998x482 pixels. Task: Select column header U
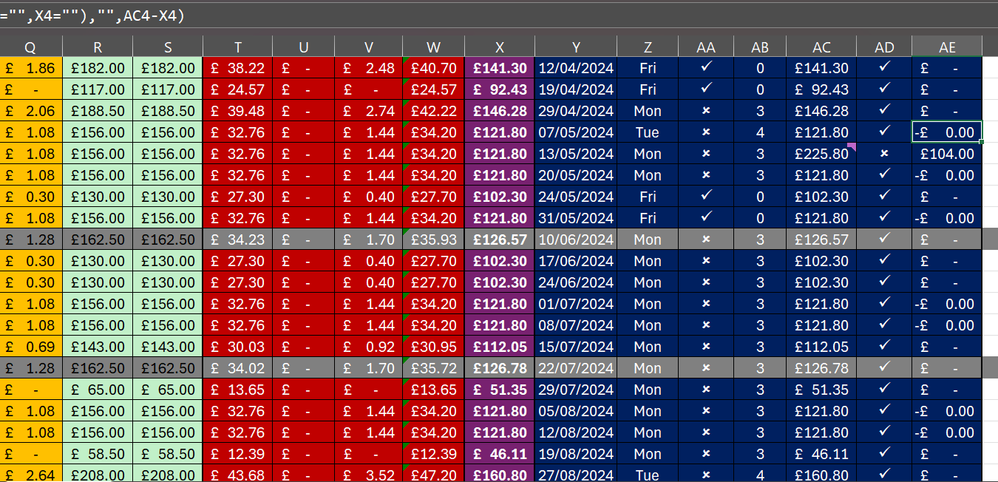pyautogui.click(x=304, y=47)
